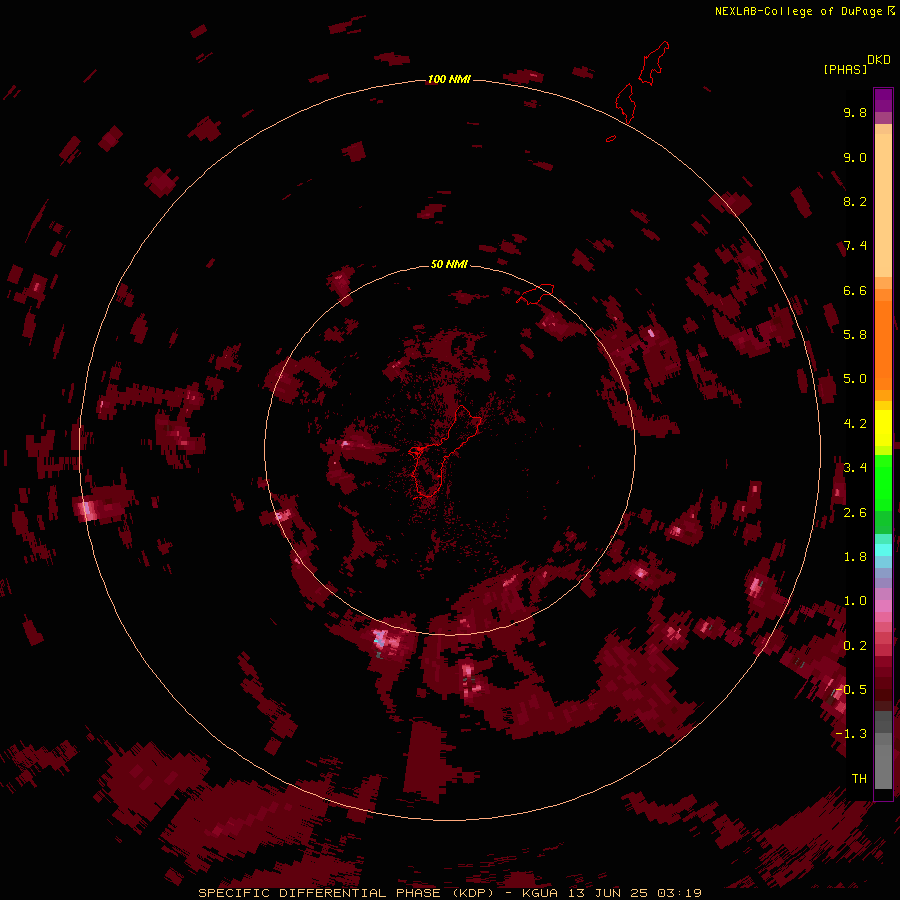Click the 5.0 scale value
Screen dimensions: 900x900
pyautogui.click(x=855, y=379)
